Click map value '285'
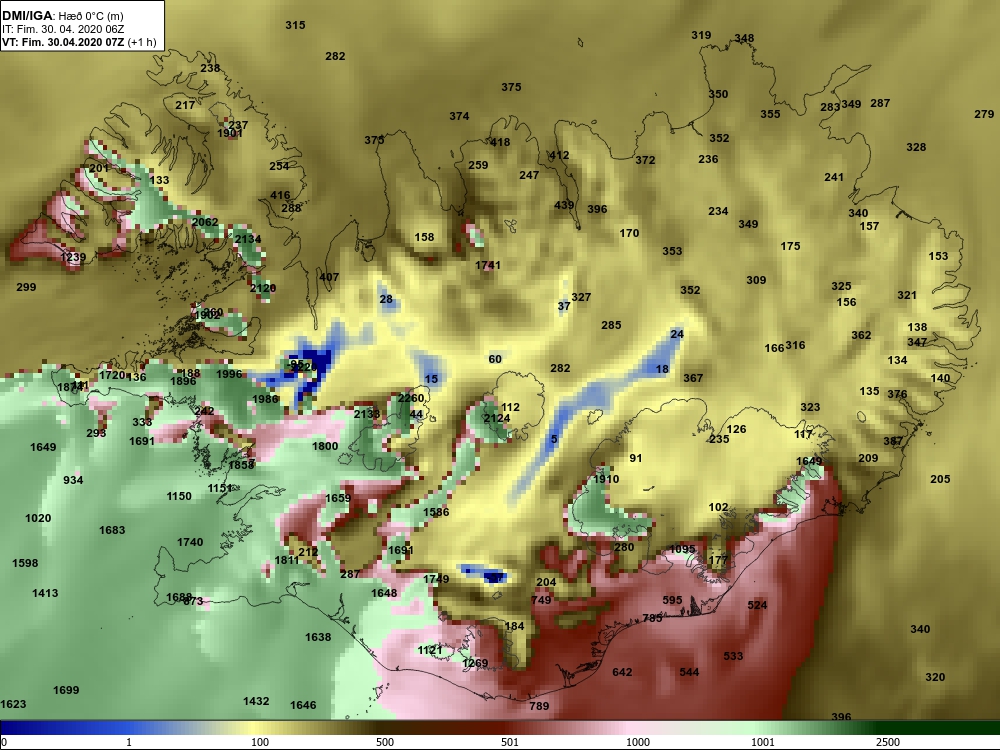This screenshot has height=750, width=1000. 611,325
